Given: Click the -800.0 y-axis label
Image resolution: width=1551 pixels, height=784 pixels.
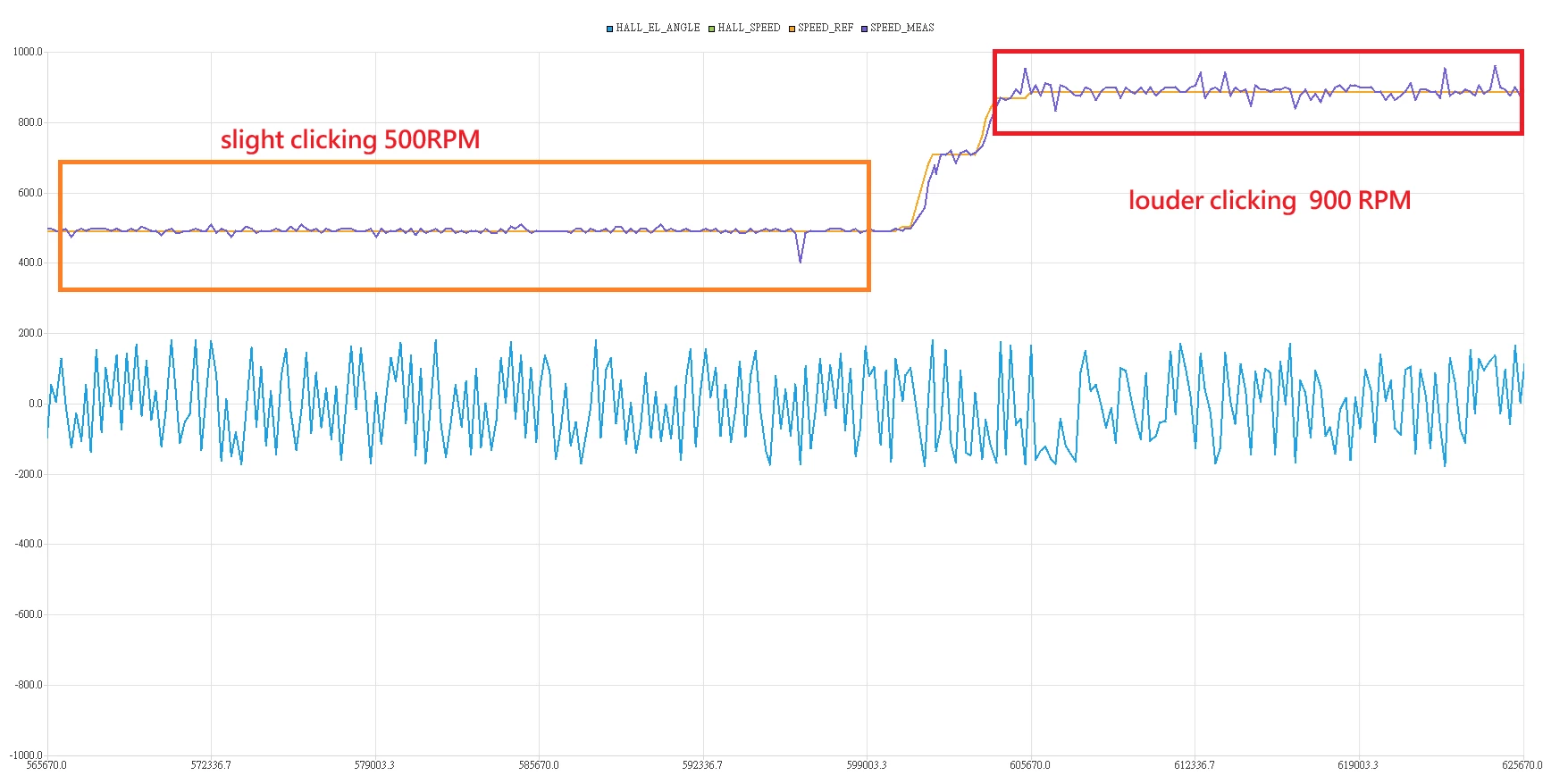Looking at the screenshot, I should point(29,685).
